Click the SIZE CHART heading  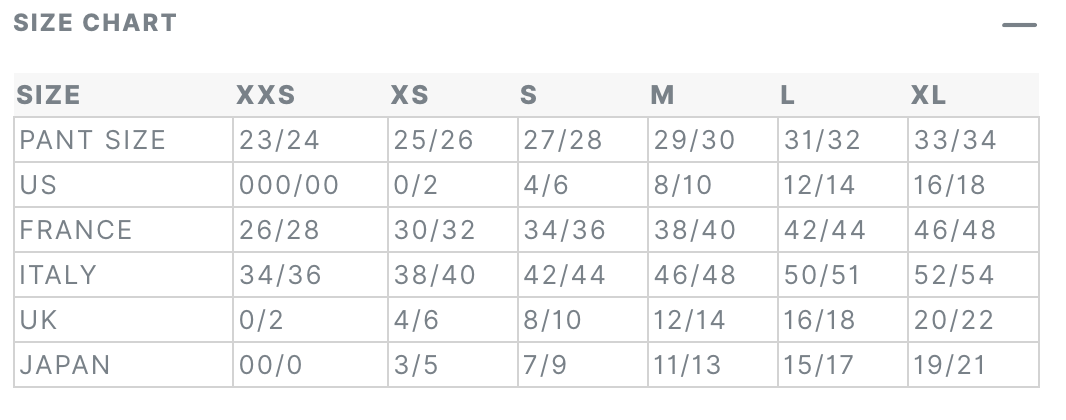95,23
